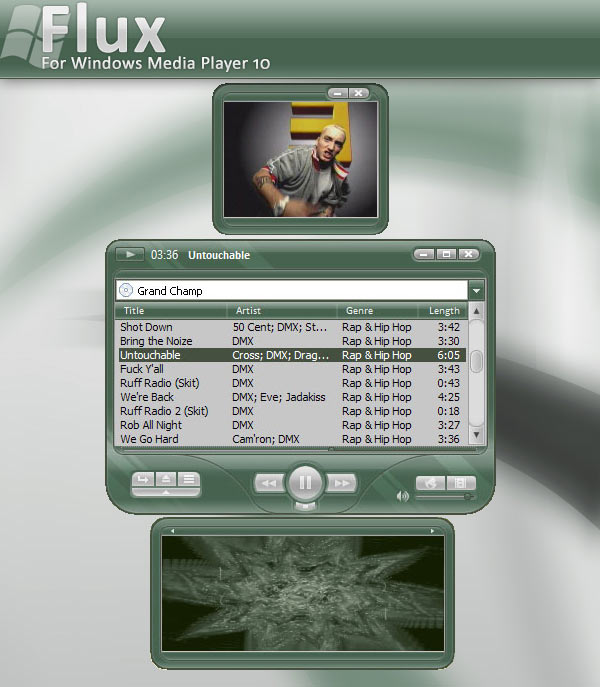Click the music video frame

click(301, 159)
